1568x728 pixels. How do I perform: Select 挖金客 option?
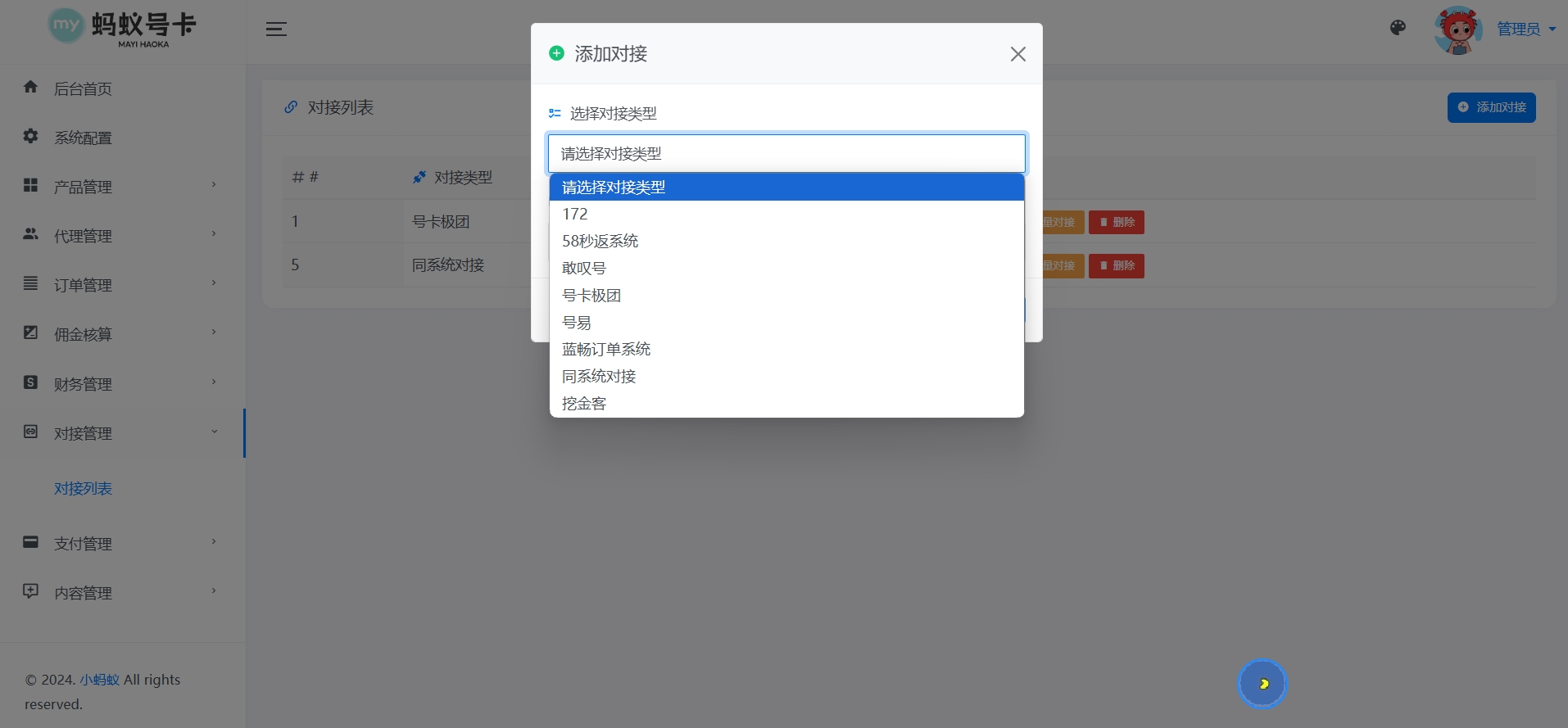[583, 404]
